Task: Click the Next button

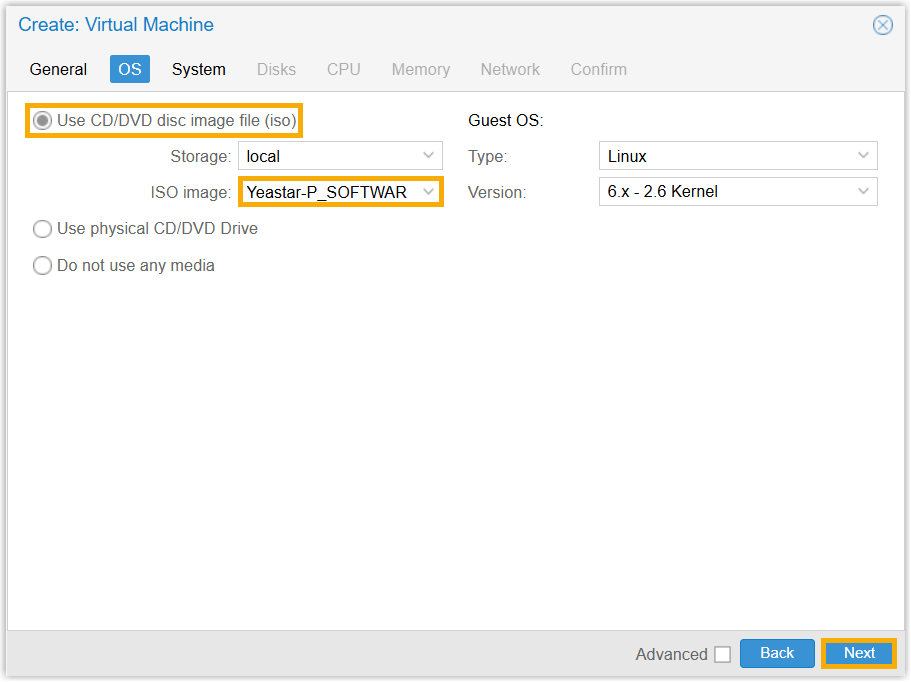Action: 859,654
